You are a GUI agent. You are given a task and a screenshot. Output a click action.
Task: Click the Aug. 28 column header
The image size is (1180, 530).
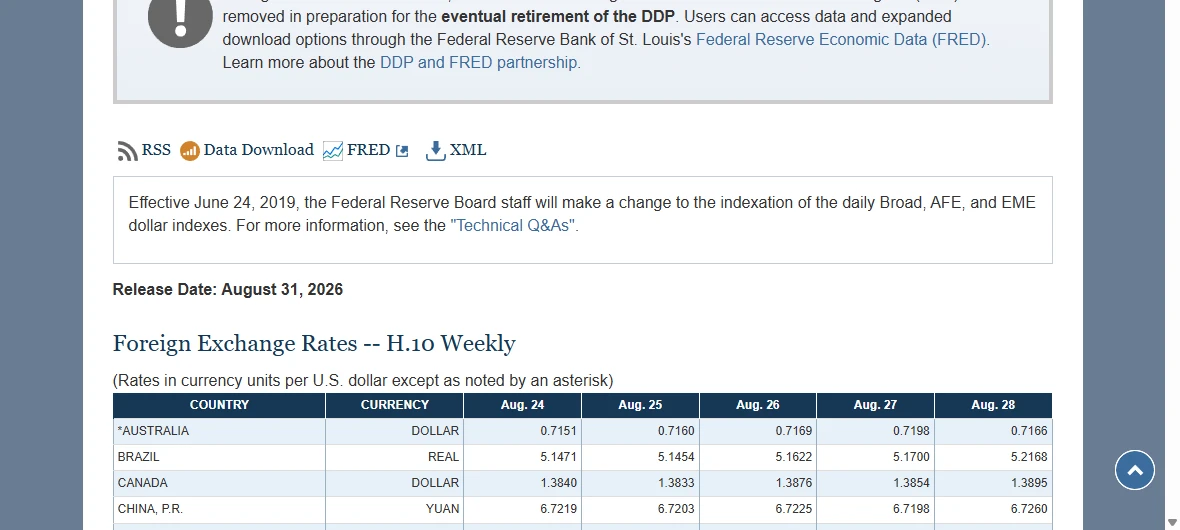[993, 405]
